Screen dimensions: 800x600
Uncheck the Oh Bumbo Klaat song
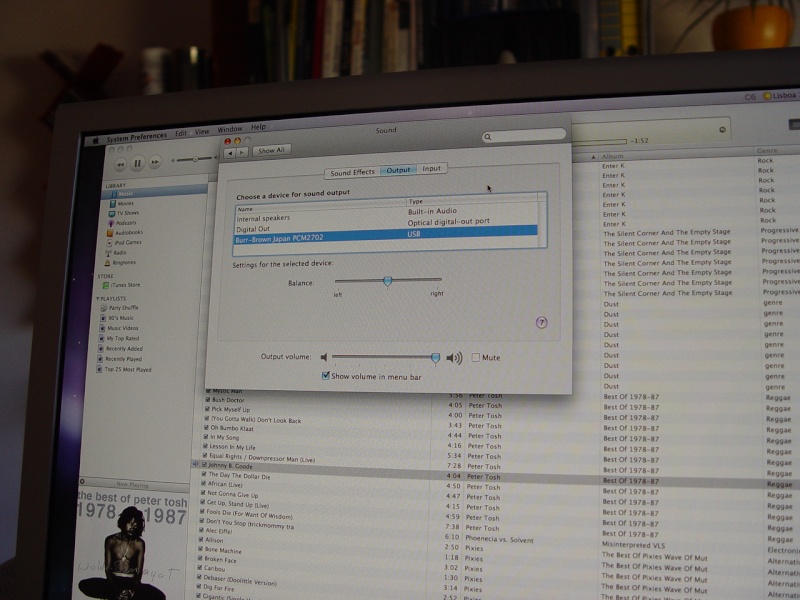(207, 428)
